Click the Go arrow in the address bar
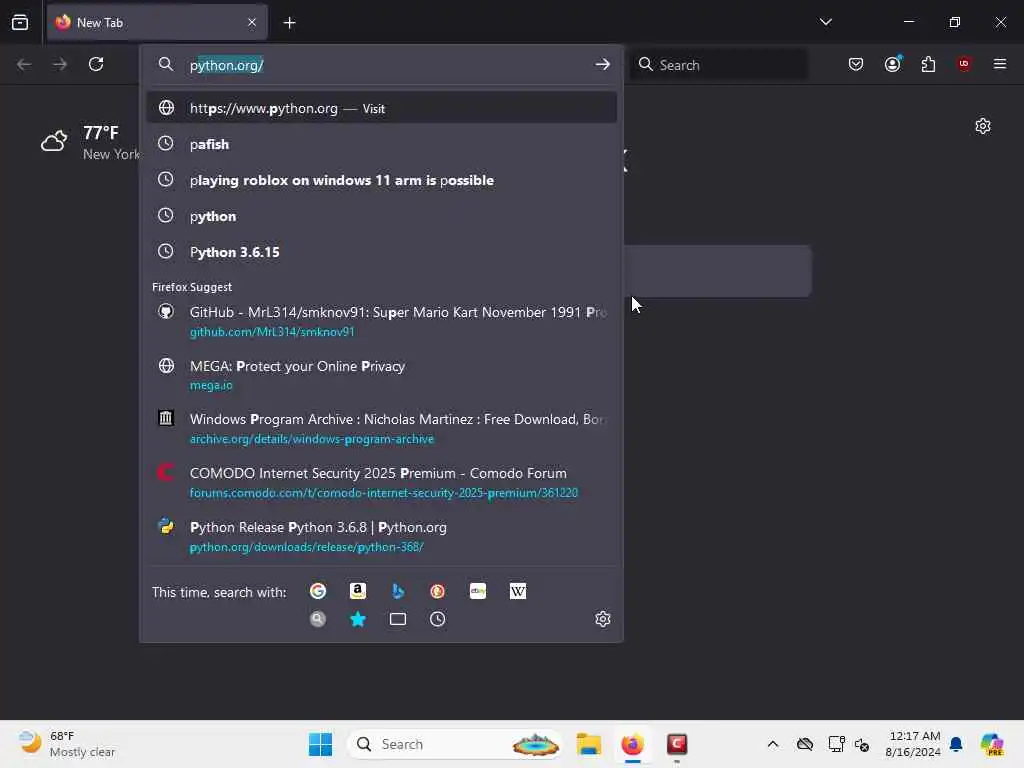The height and width of the screenshot is (768, 1024). [602, 64]
